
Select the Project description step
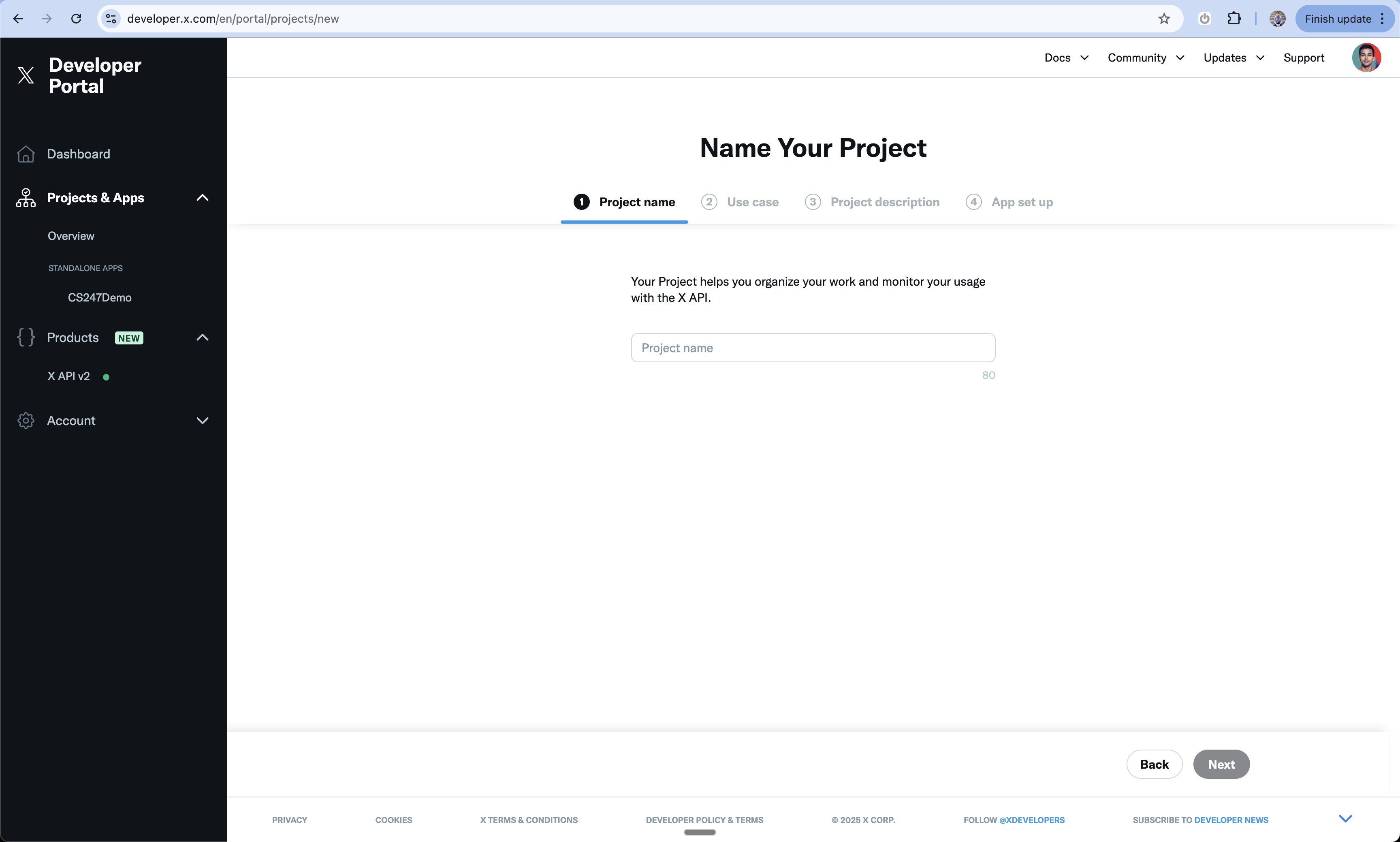[873, 202]
